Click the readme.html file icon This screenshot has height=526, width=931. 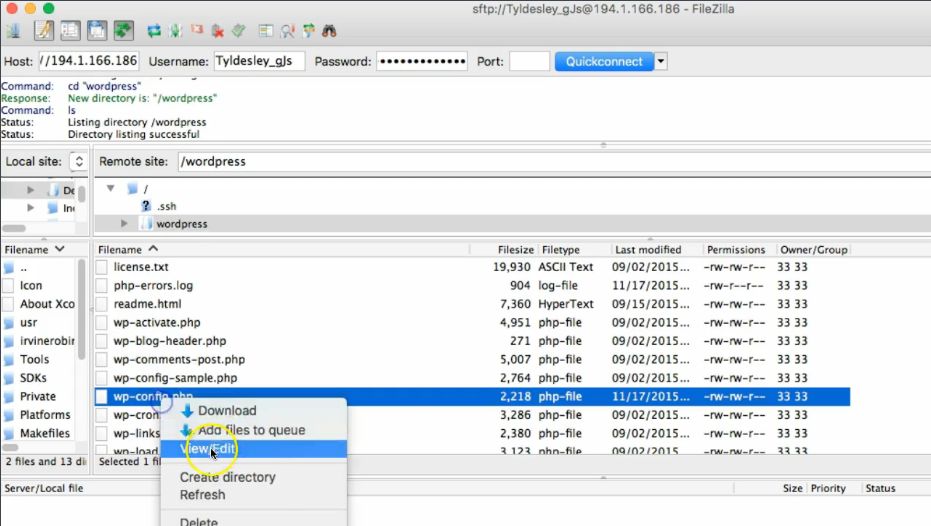[102, 304]
